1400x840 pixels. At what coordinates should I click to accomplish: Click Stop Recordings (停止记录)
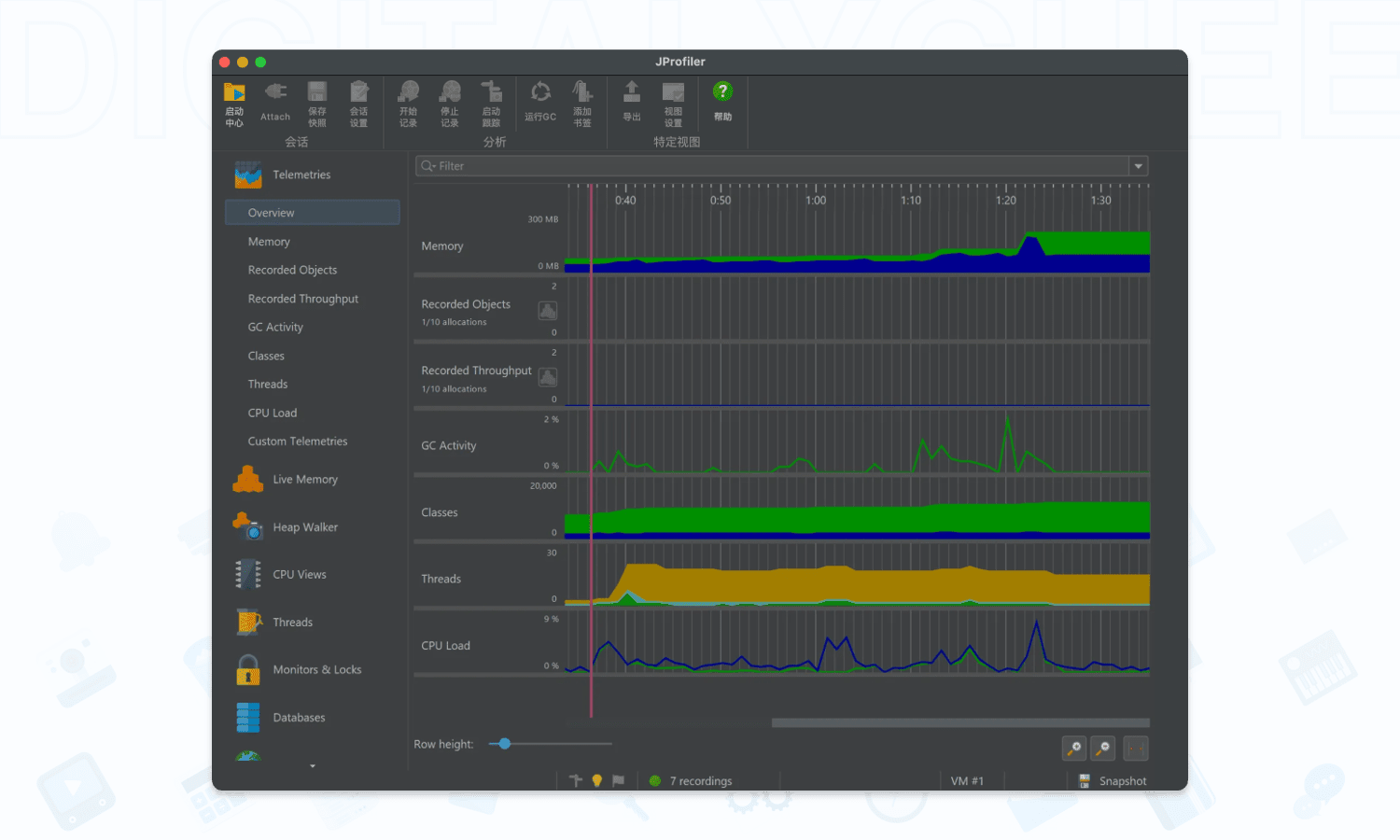[450, 104]
